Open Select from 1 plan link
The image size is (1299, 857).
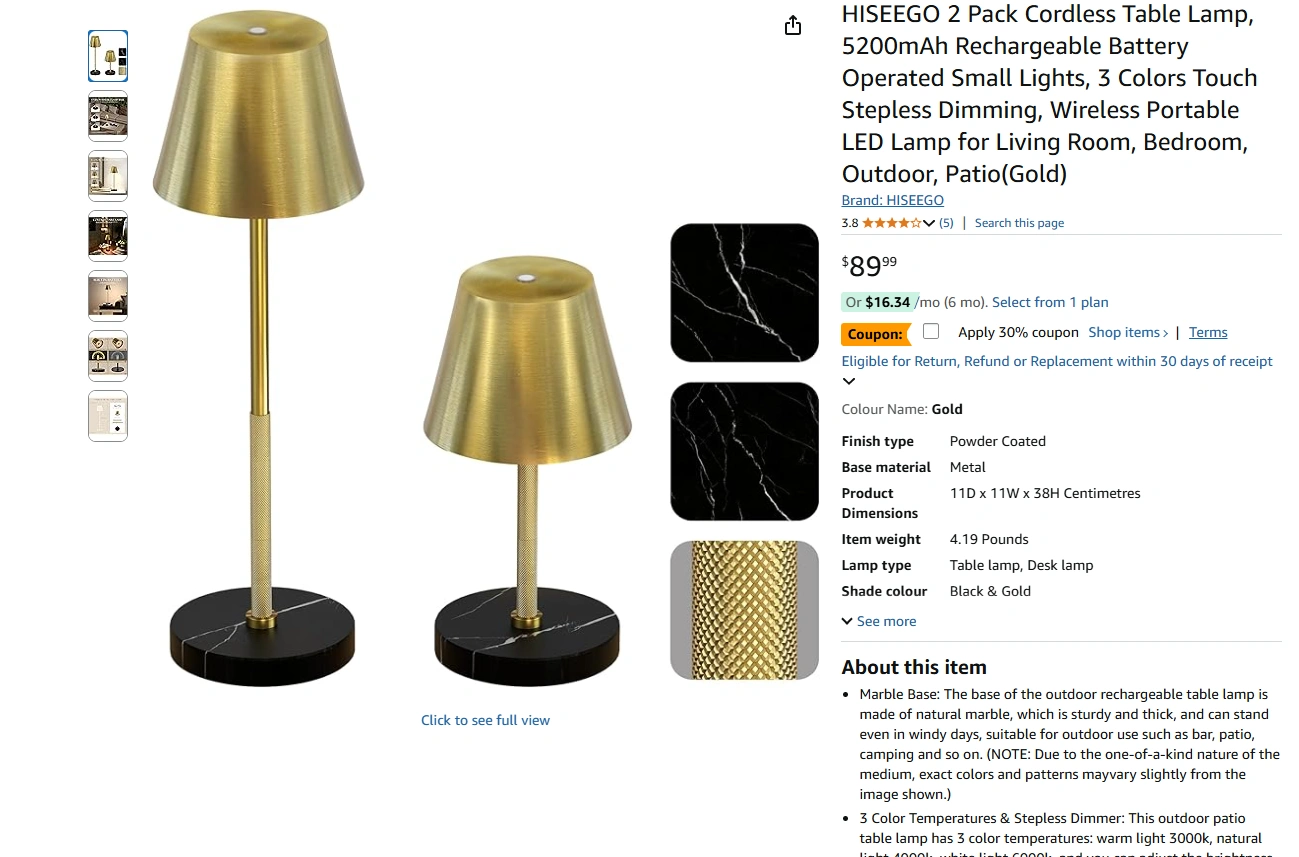tap(1050, 302)
